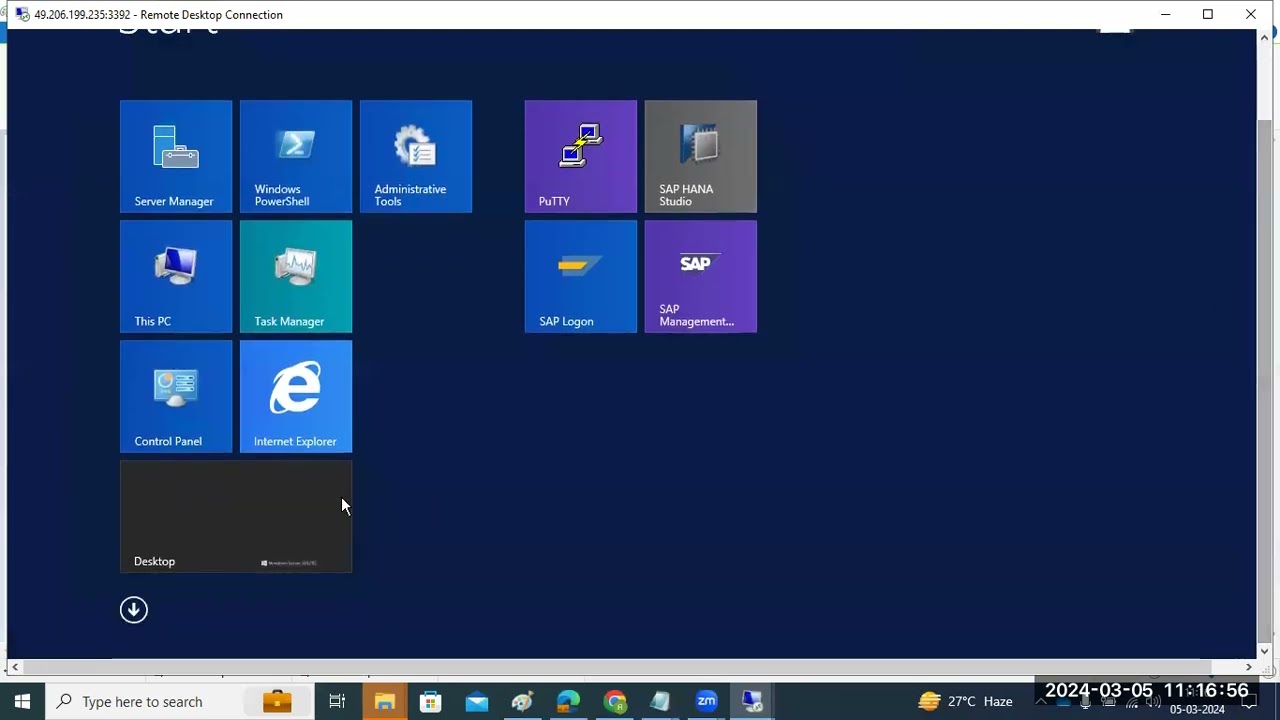Click the horizontal scrollbar right arrow

1249,667
